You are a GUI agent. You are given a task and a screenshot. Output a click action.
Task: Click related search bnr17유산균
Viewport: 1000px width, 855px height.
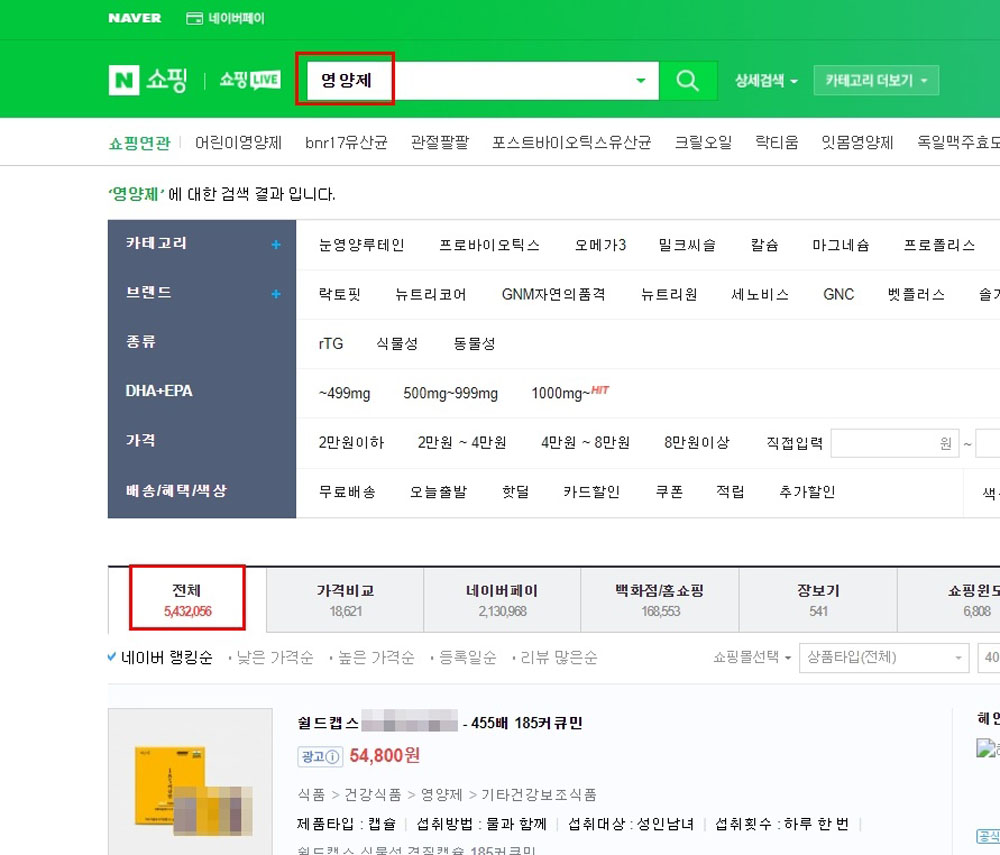click(346, 142)
